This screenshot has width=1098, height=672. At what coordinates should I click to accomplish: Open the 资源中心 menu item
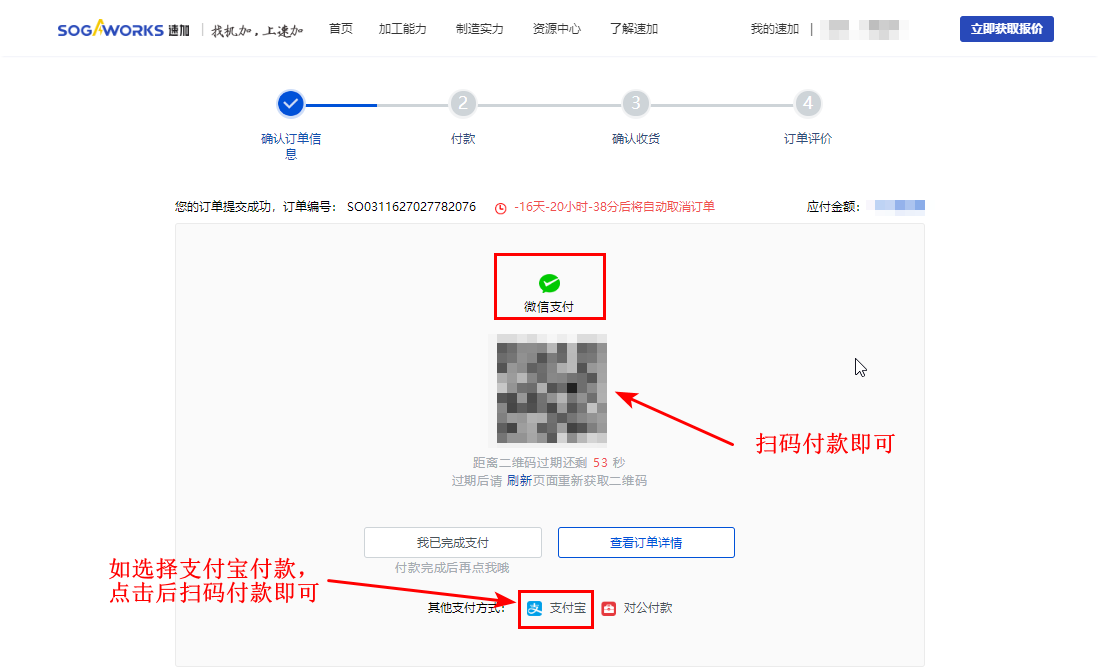click(557, 29)
